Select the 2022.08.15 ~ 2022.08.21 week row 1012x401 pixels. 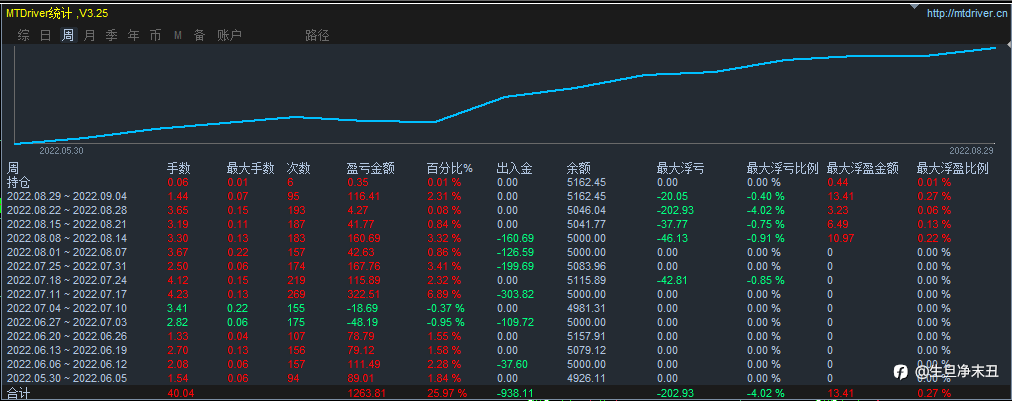tap(506, 224)
